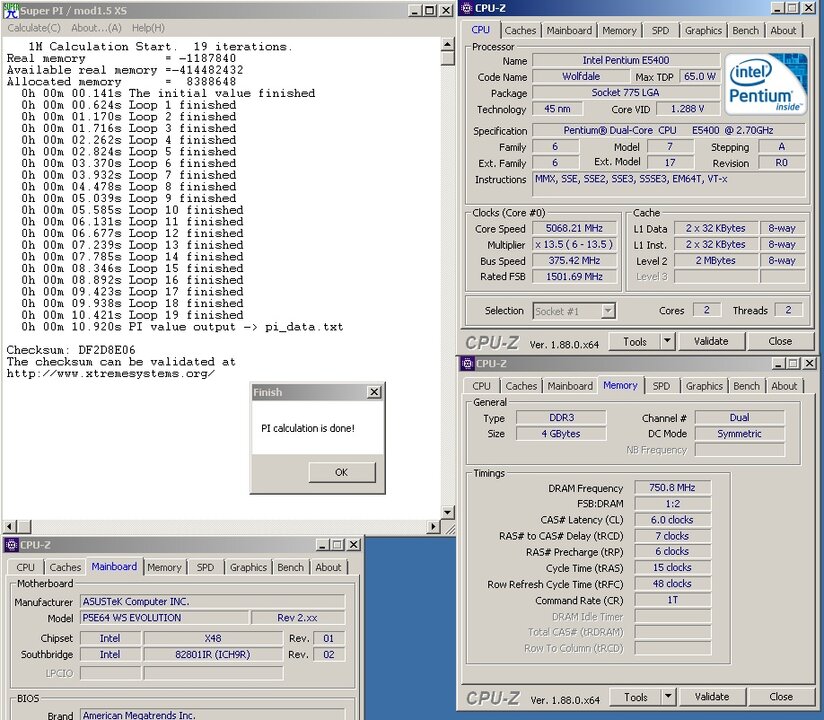Open Graphics tab in top CPU-Z window
This screenshot has height=720, width=824.
(703, 30)
